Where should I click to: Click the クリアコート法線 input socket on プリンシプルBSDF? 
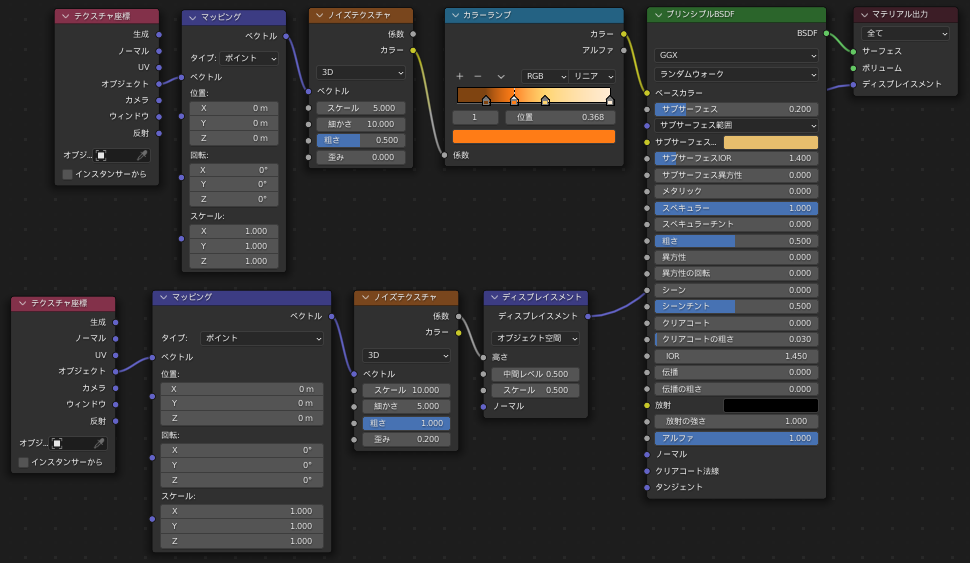coord(647,471)
